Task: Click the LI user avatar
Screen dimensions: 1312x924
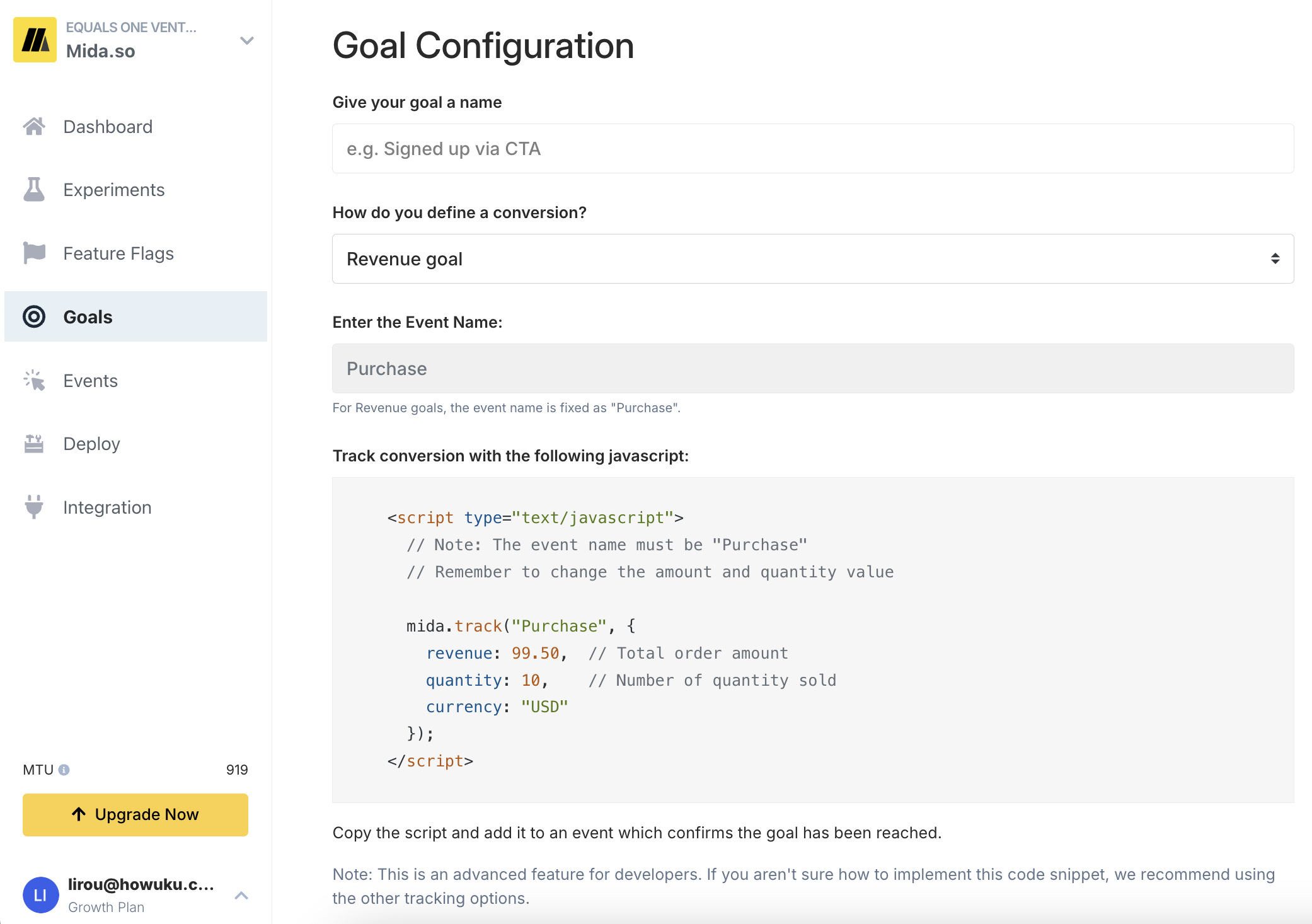Action: click(x=40, y=895)
